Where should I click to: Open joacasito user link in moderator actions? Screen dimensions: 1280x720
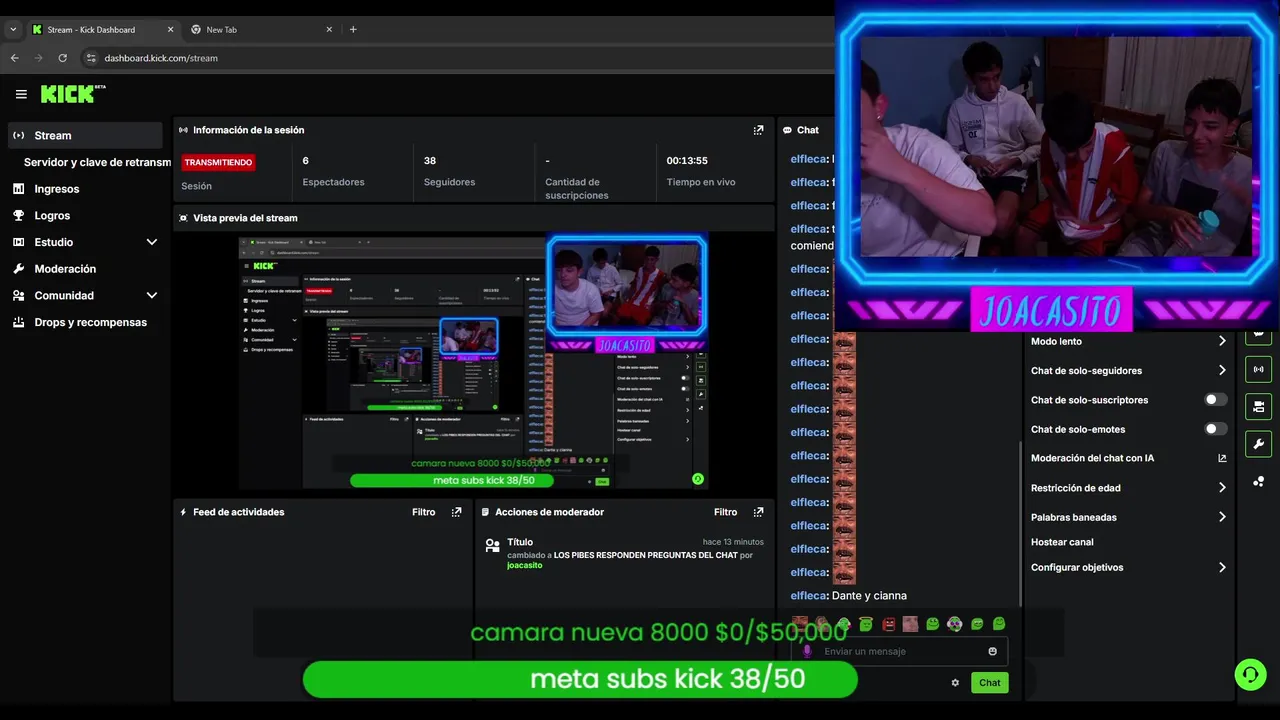[524, 566]
